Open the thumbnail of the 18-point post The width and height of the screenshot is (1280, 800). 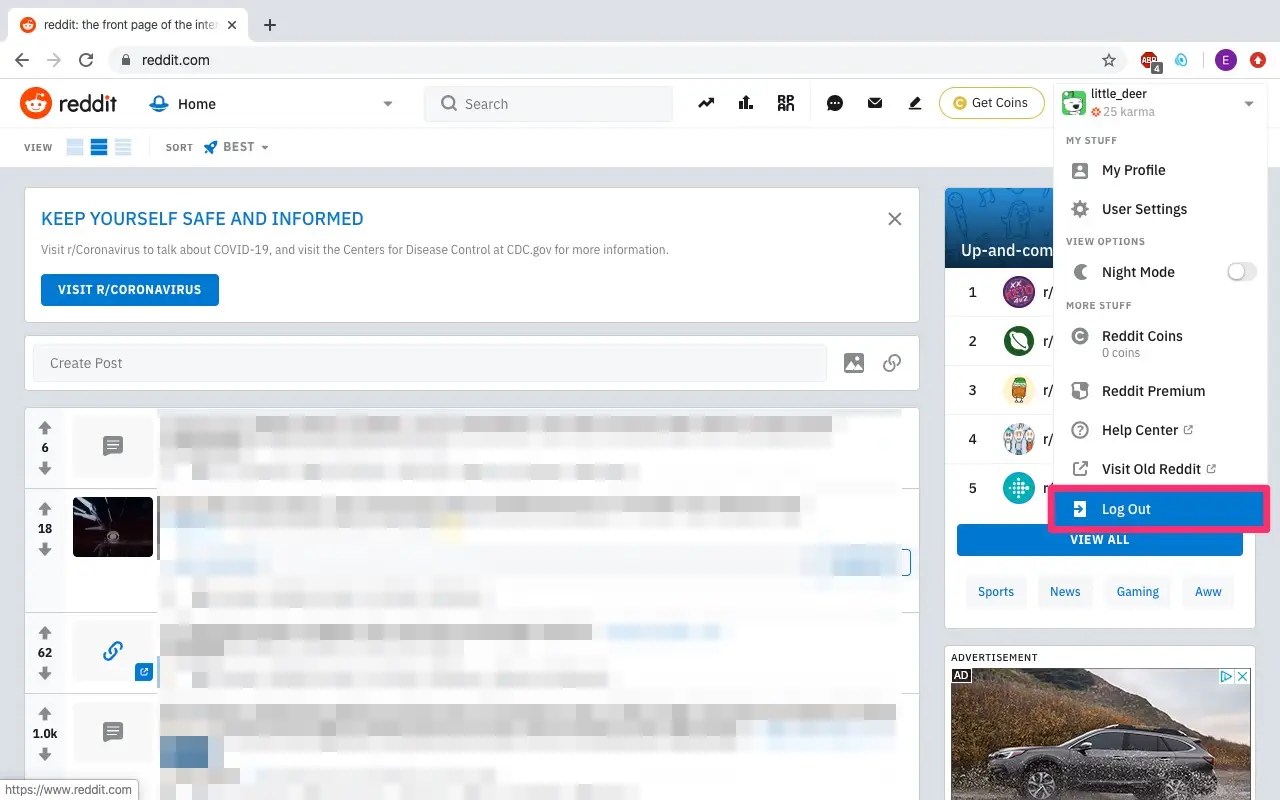[x=113, y=527]
